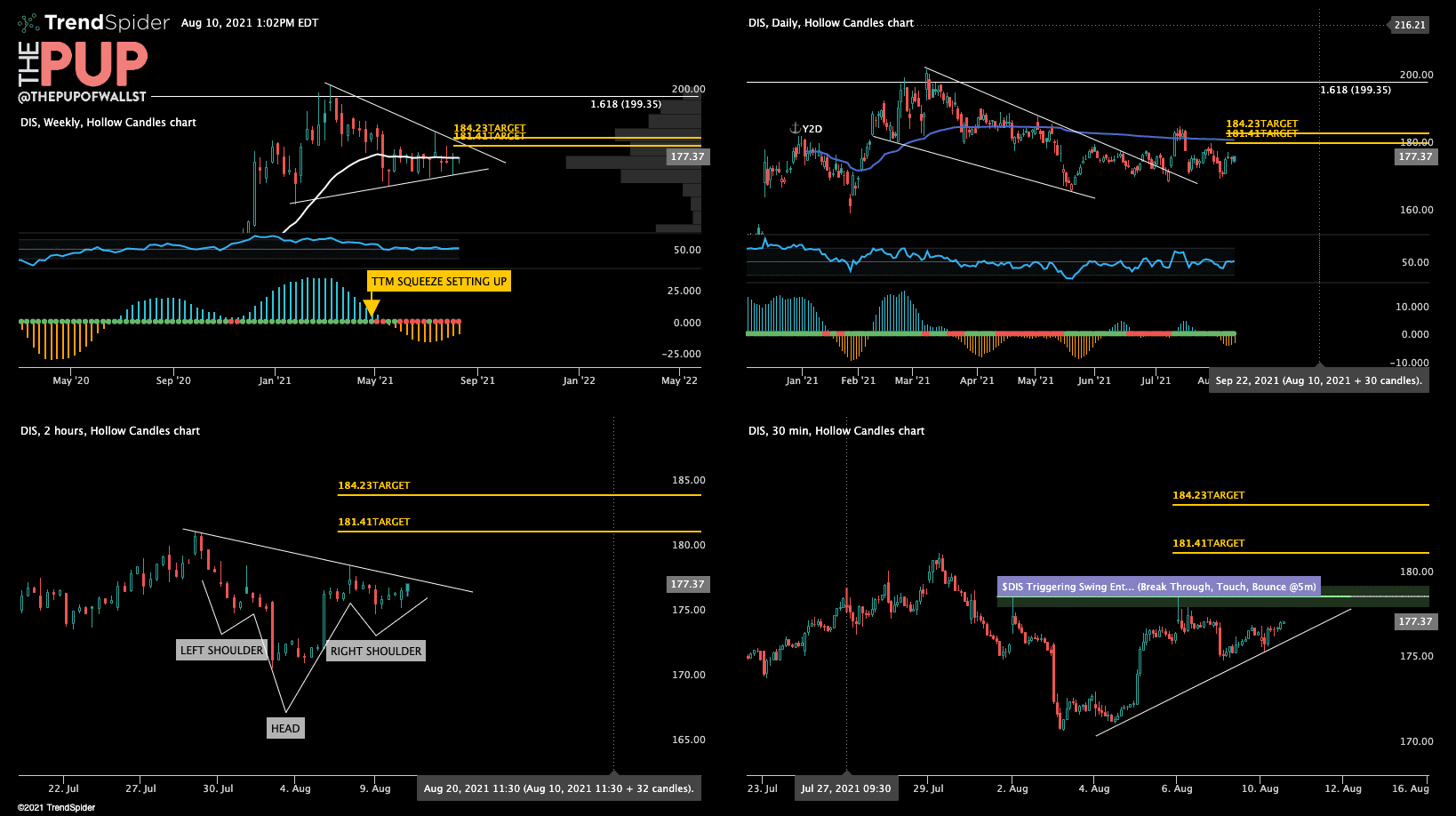The image size is (1456, 816).
Task: Select the "TTM SQUEEZE SETTING UP" annotation
Action: tap(439, 281)
